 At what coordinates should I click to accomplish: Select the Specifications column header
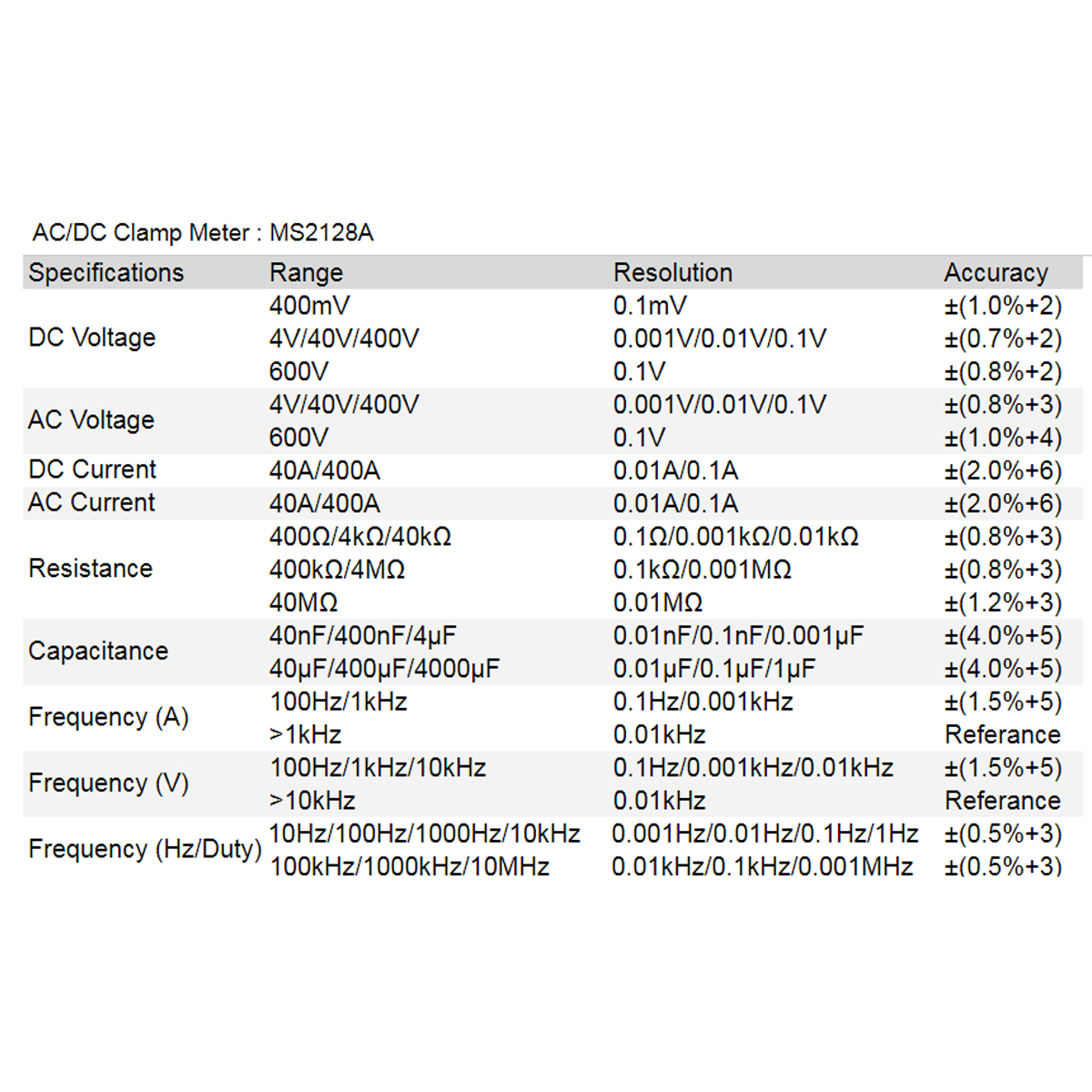click(106, 273)
